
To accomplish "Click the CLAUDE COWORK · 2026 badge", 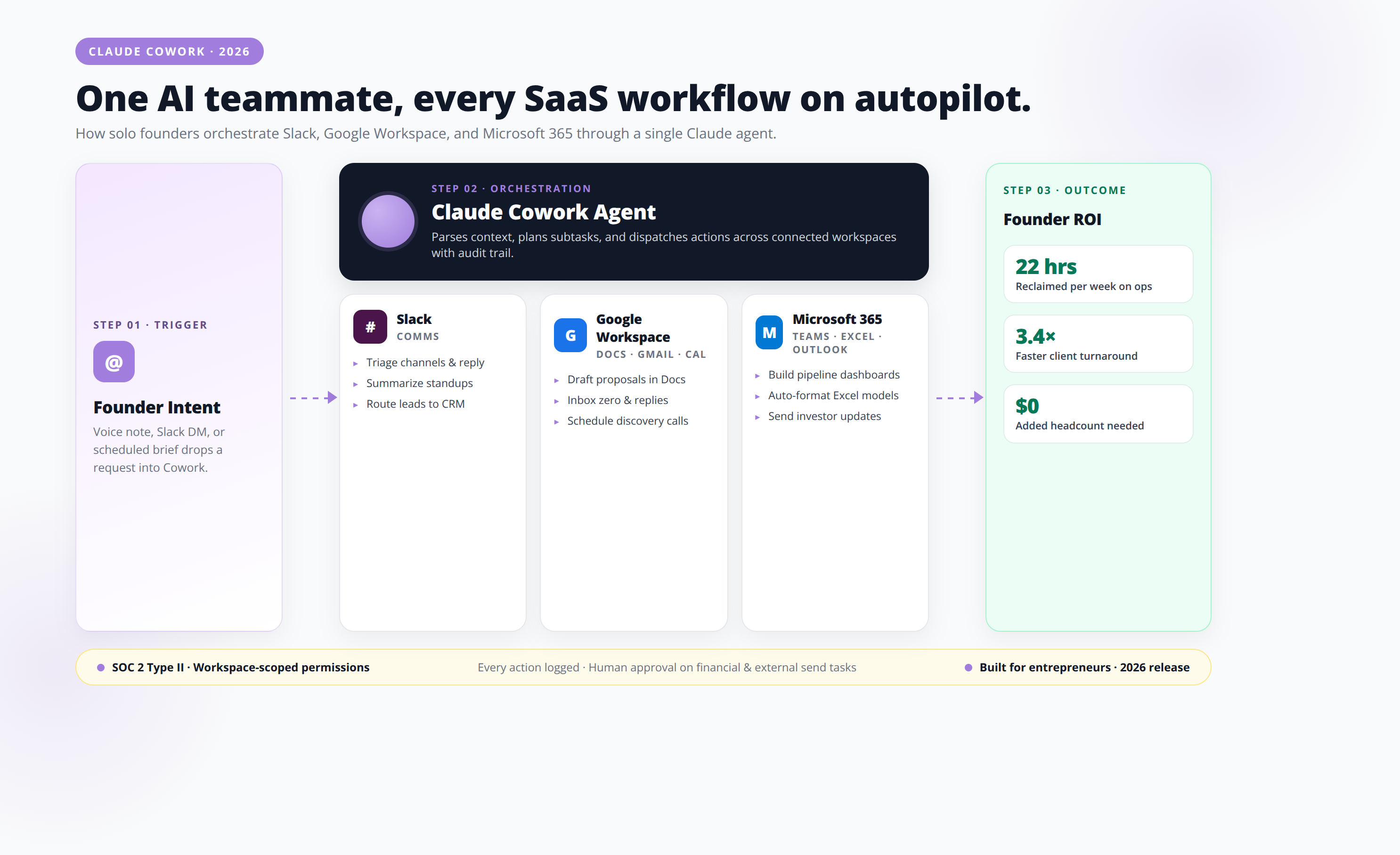I will pos(169,51).
